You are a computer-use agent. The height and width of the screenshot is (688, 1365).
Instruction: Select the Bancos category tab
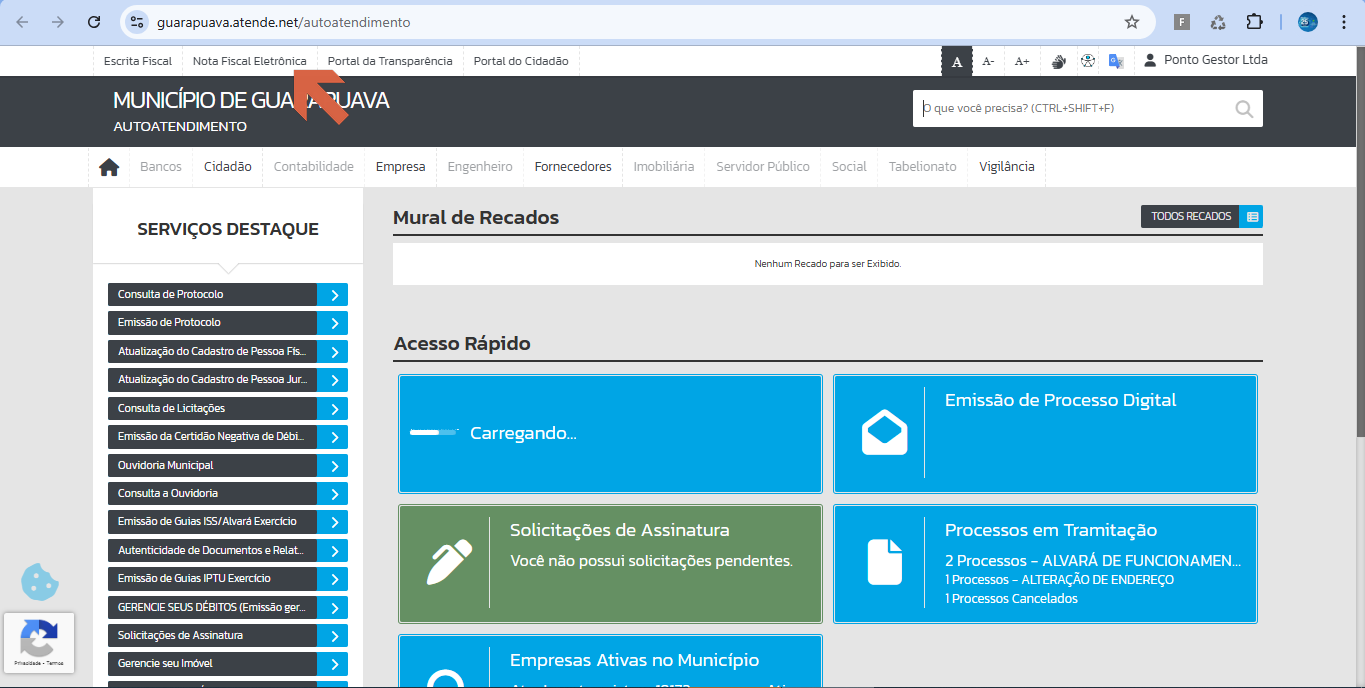tap(161, 167)
